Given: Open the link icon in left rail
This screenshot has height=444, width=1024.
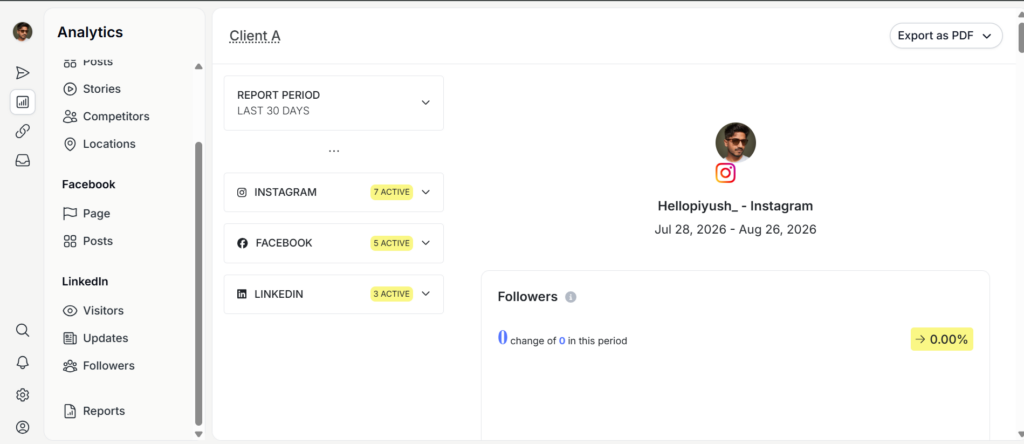Looking at the screenshot, I should (x=22, y=131).
